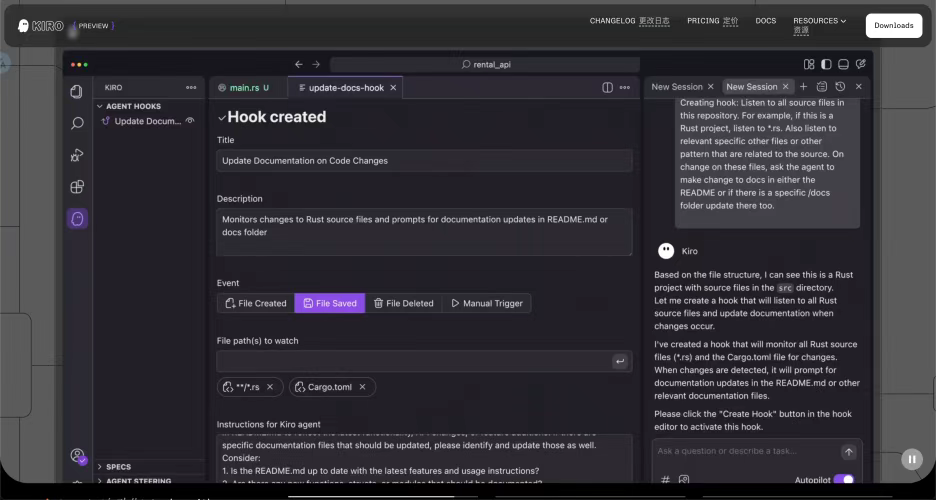Toggle the Autopilot switch
Image resolution: width=936 pixels, height=500 pixels.
pyautogui.click(x=843, y=480)
